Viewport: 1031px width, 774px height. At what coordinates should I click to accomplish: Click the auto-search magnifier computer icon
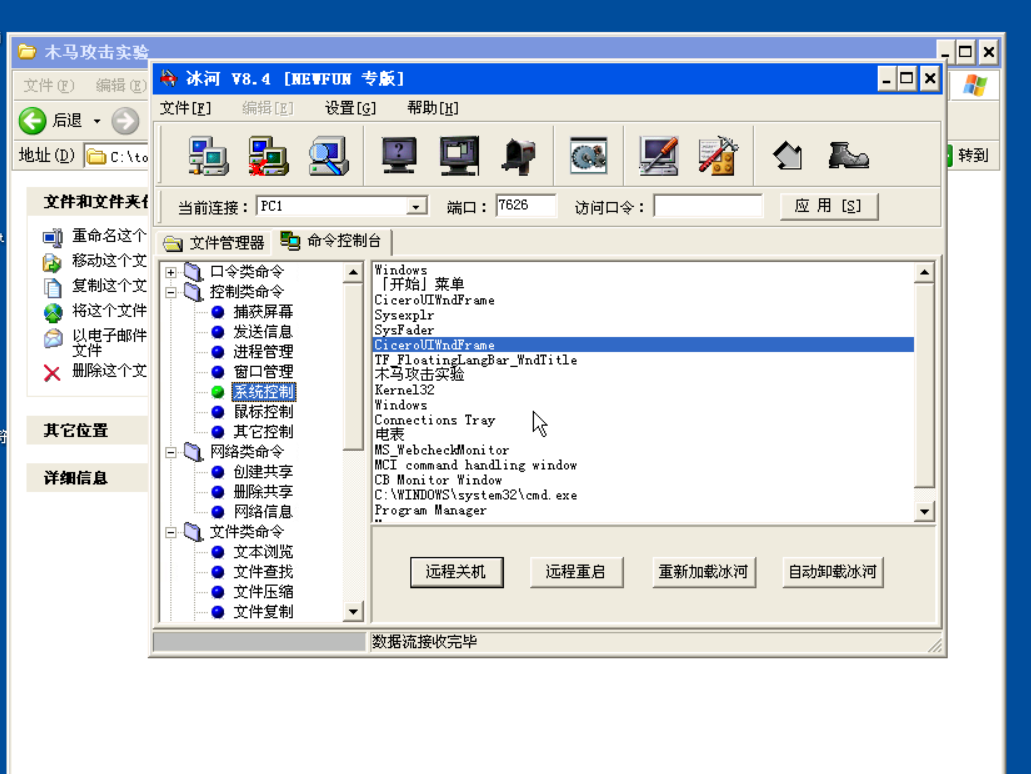click(x=328, y=156)
